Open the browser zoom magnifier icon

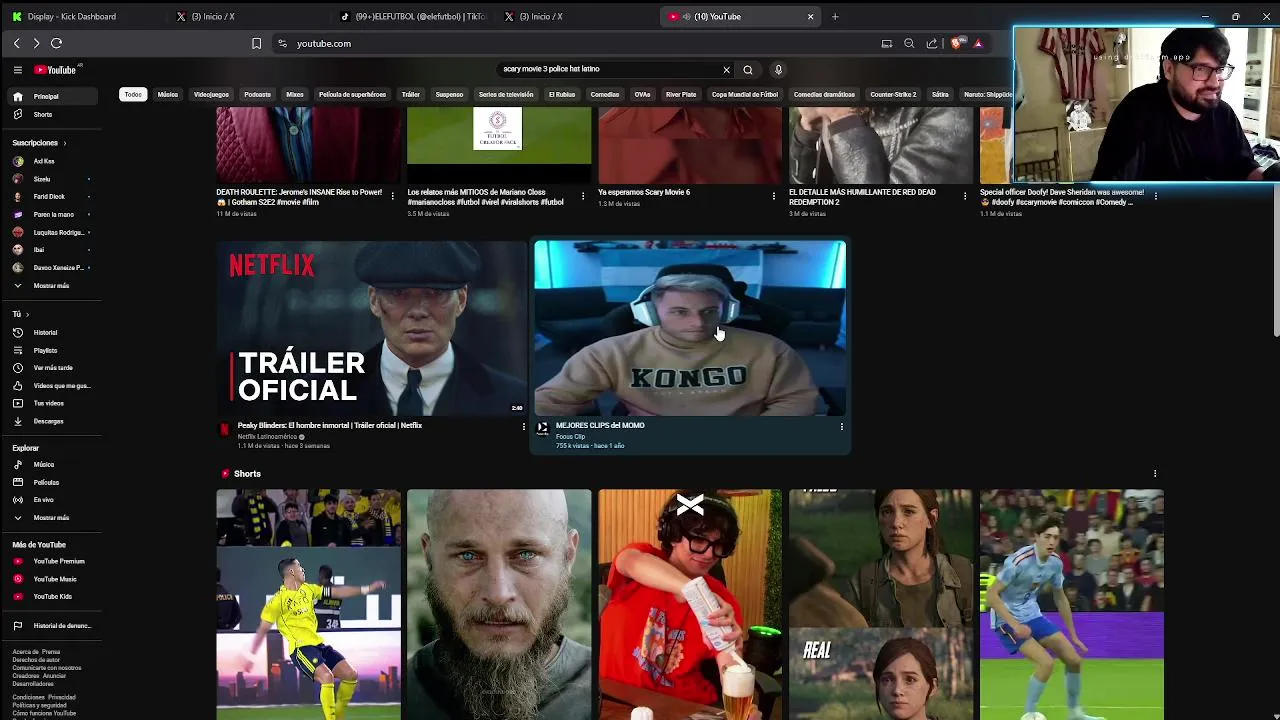click(909, 43)
